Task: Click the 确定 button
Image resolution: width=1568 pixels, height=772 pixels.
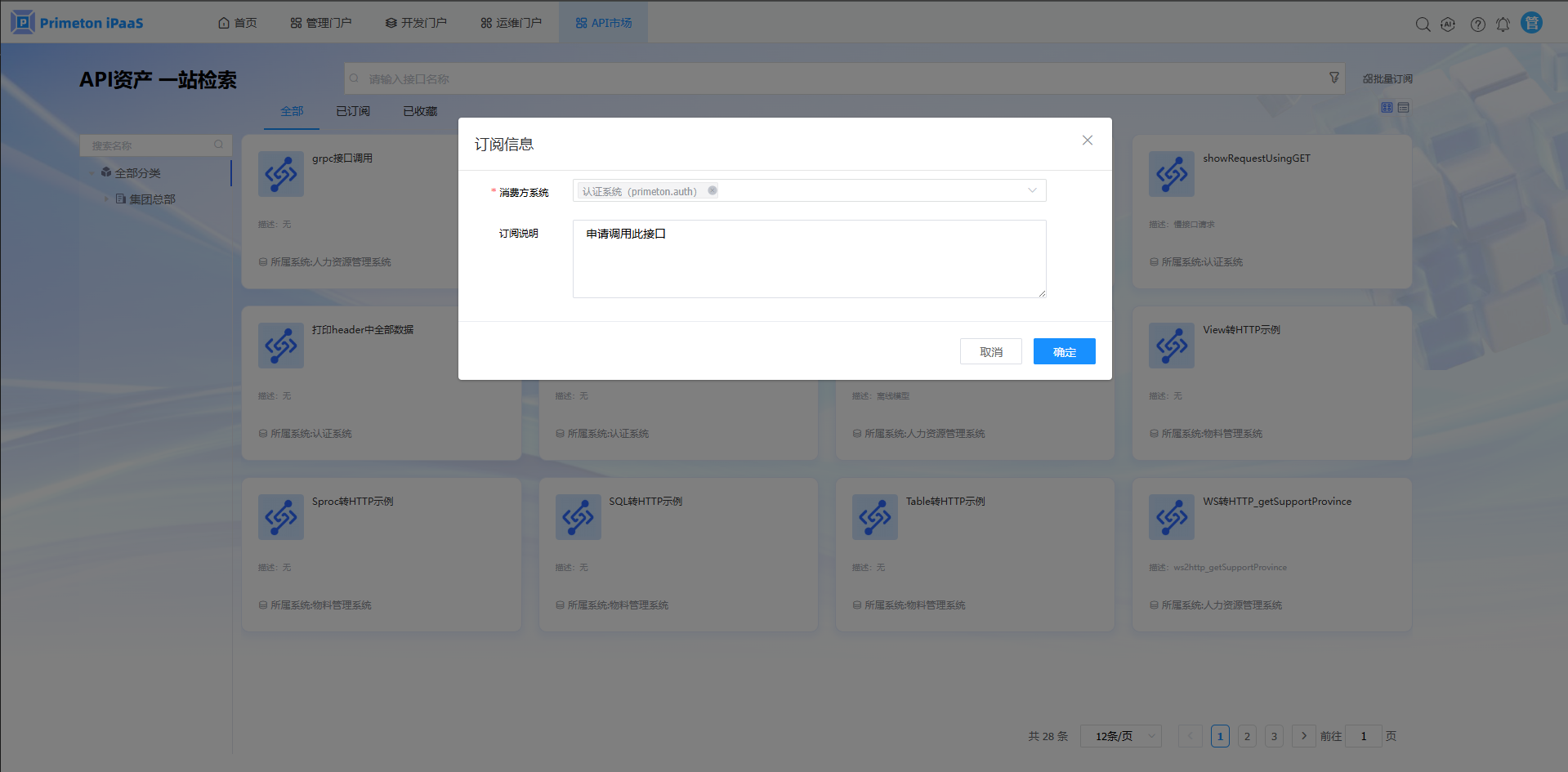Action: click(1064, 352)
